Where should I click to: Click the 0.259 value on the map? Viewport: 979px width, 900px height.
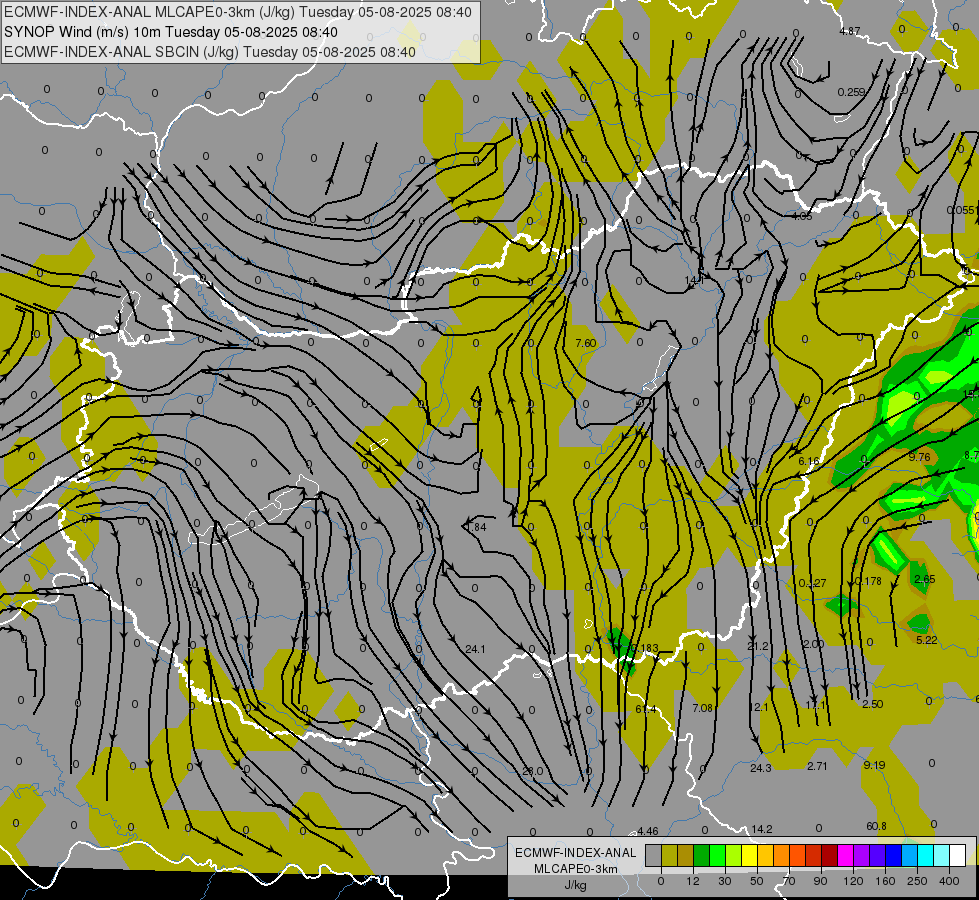coord(851,92)
